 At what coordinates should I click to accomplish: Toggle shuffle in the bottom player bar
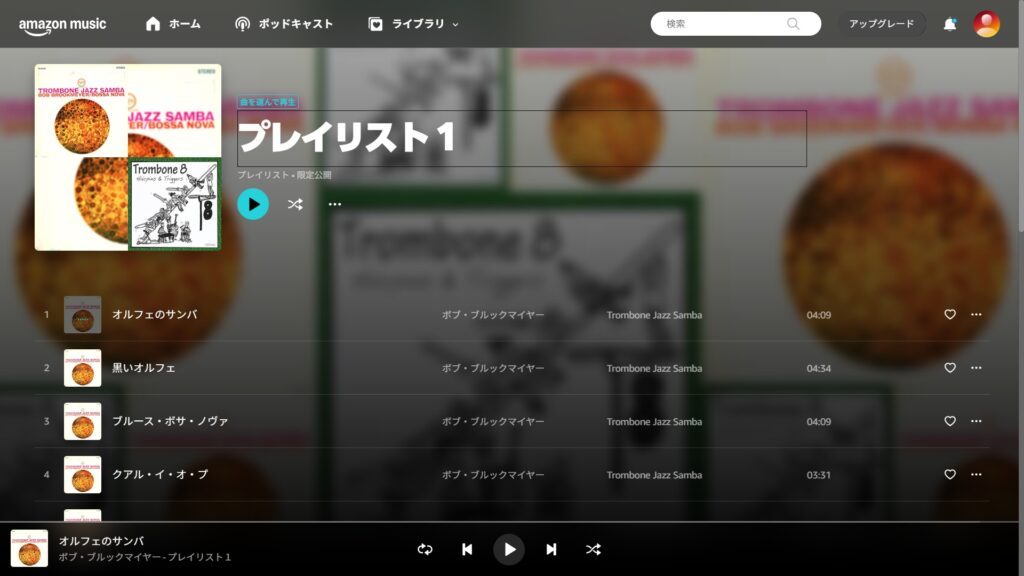[593, 549]
